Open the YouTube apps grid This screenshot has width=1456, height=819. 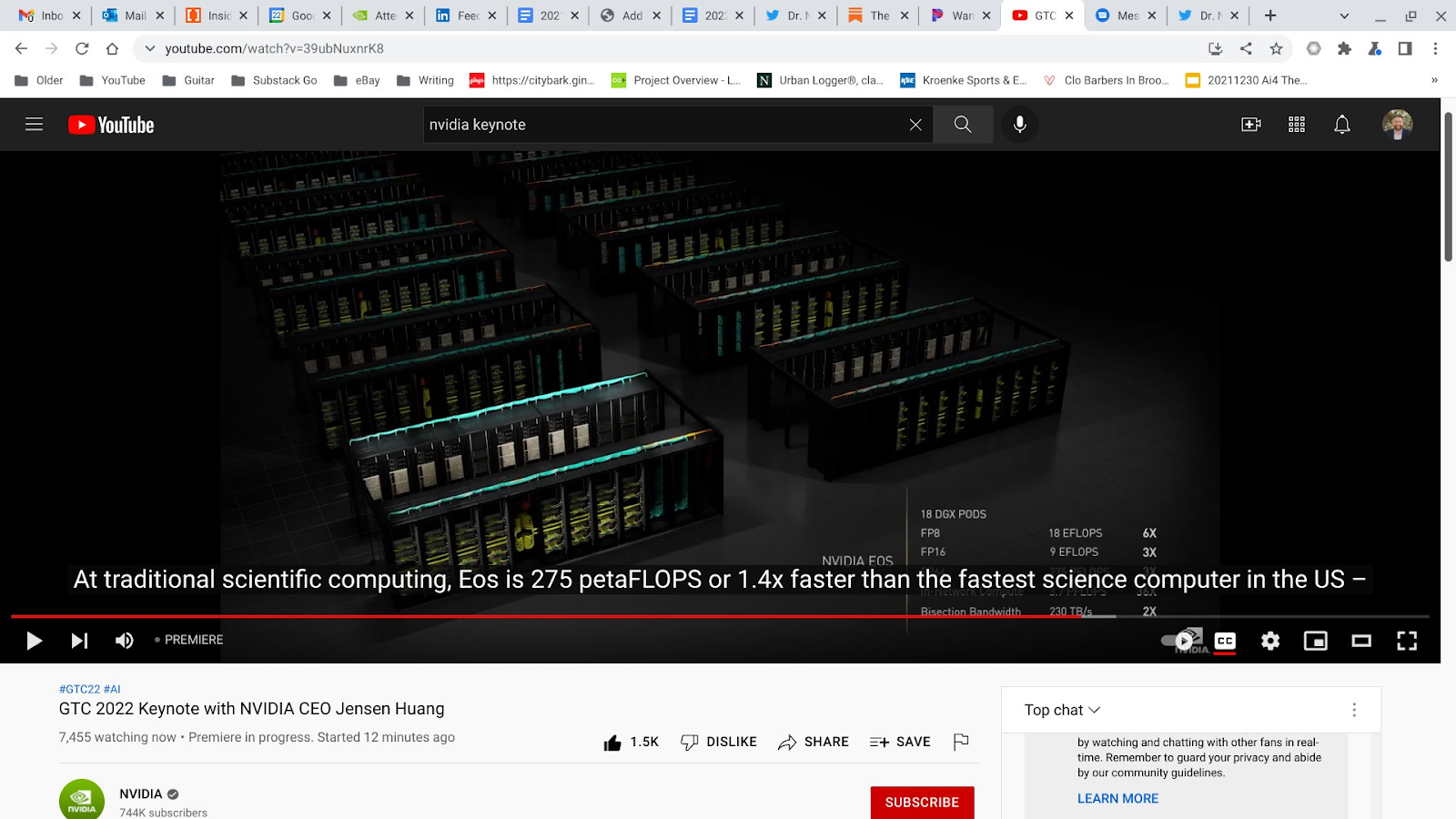(1297, 125)
